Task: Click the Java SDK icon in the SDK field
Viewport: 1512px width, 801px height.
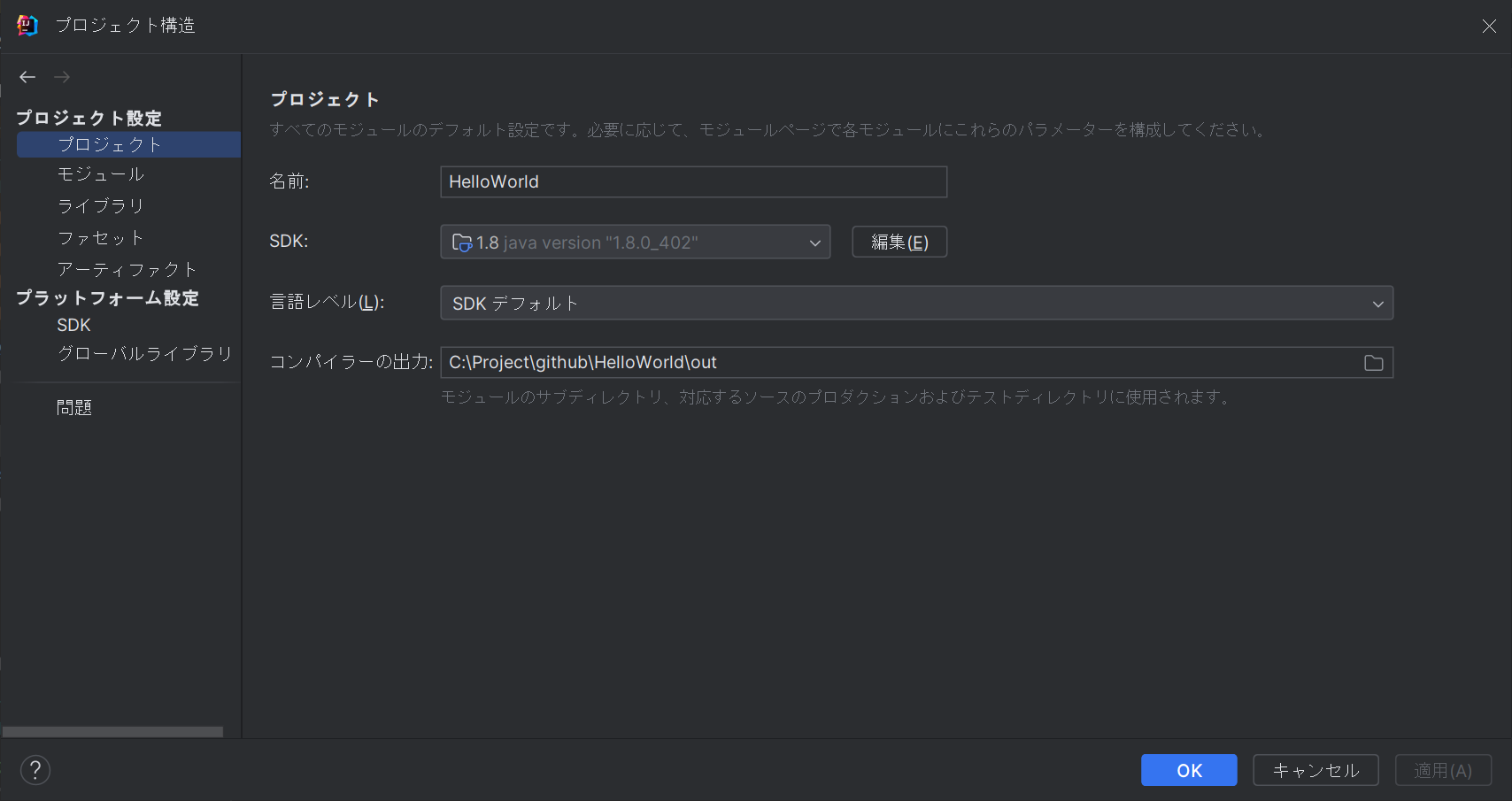Action: click(459, 242)
